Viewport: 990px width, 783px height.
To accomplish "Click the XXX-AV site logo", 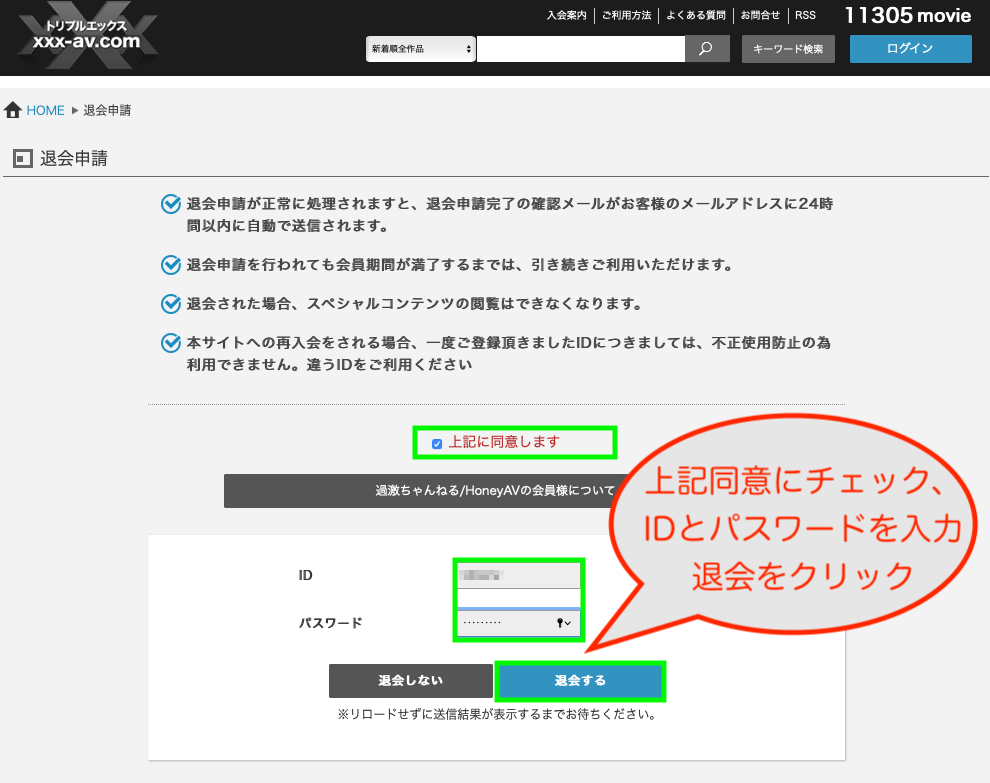I will [x=86, y=38].
